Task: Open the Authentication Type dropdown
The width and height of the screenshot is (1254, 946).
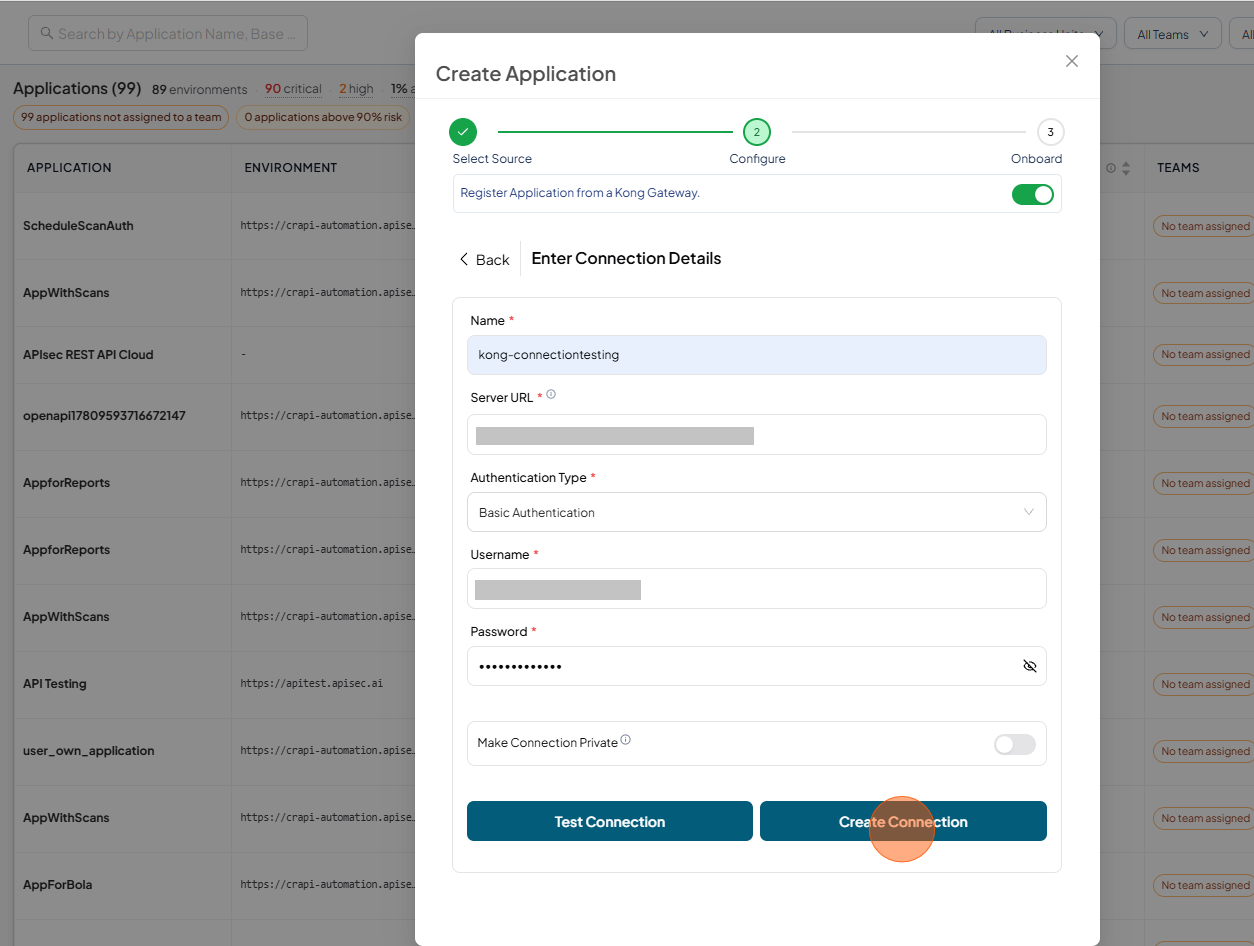Action: click(757, 512)
